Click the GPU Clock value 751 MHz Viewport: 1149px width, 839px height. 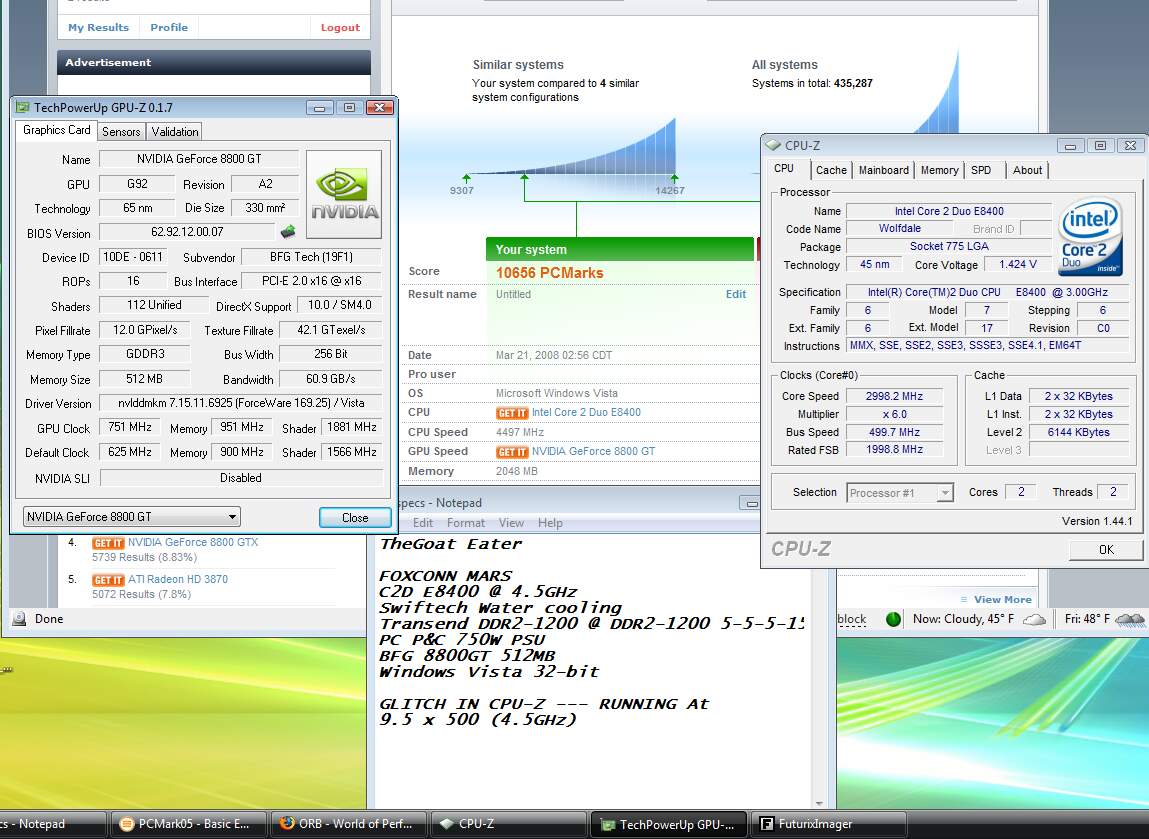[x=130, y=427]
